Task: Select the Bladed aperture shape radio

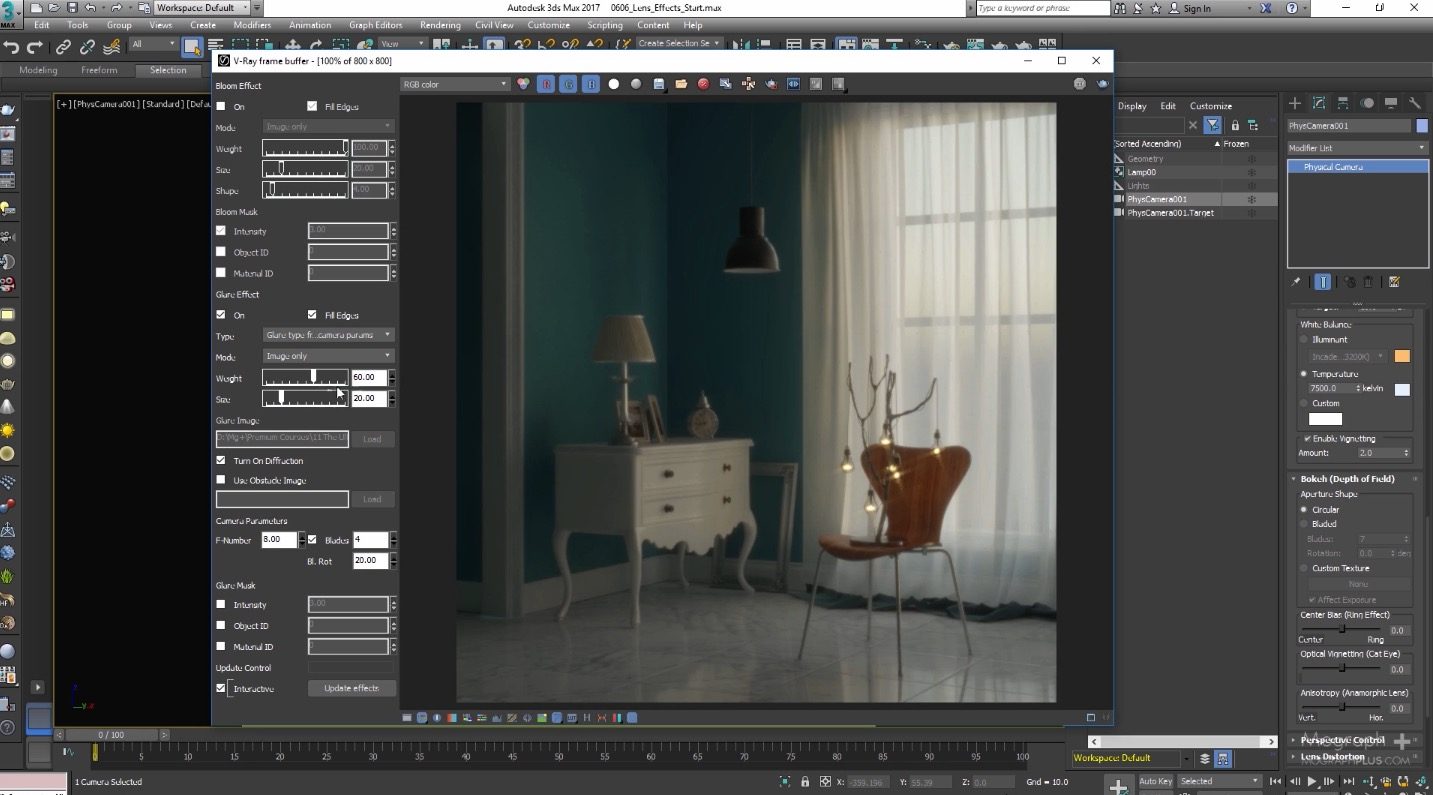Action: point(1304,524)
